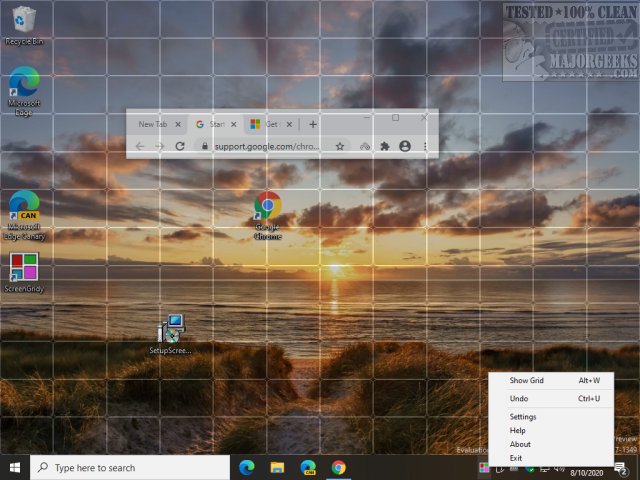Close the New Tab tab in Chrome
The image size is (640, 480).
point(178,124)
